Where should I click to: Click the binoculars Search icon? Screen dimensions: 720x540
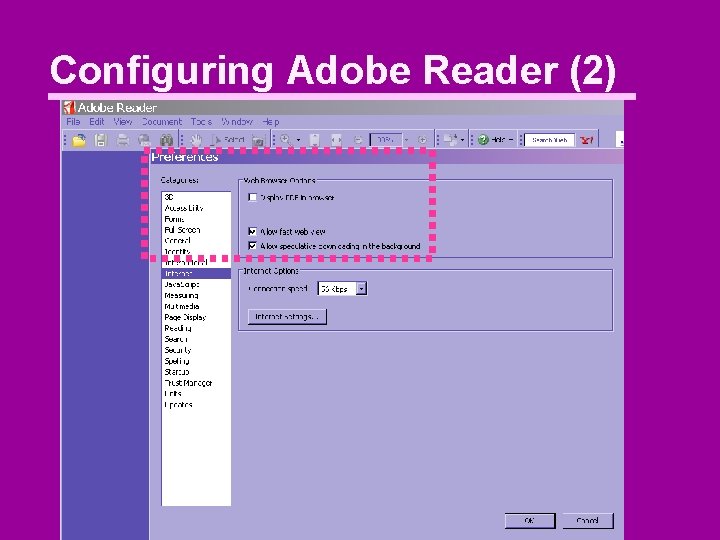point(166,140)
